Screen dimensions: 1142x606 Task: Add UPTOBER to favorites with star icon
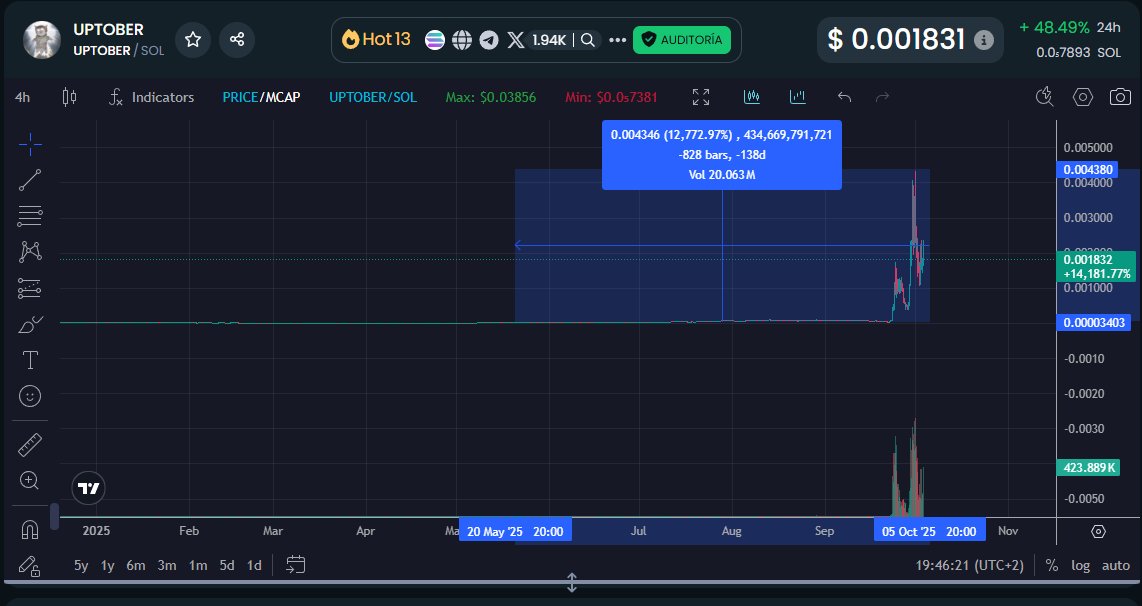(193, 39)
